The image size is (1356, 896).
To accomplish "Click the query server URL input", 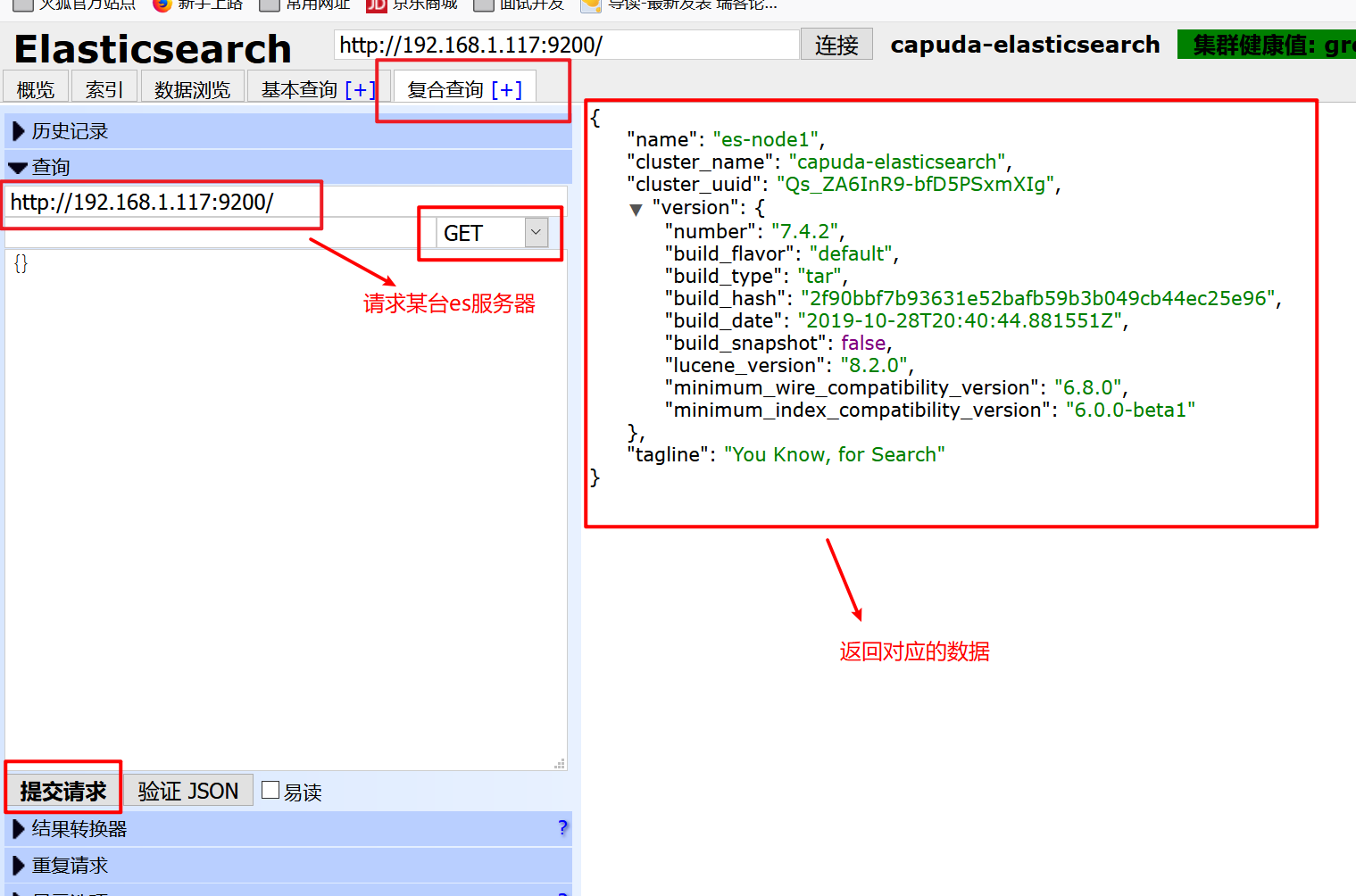I will pos(286,202).
